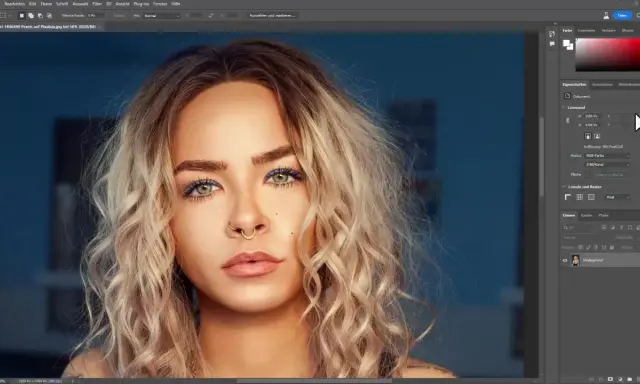
Task: Click the lock transparent pixels icon
Action: (580, 247)
